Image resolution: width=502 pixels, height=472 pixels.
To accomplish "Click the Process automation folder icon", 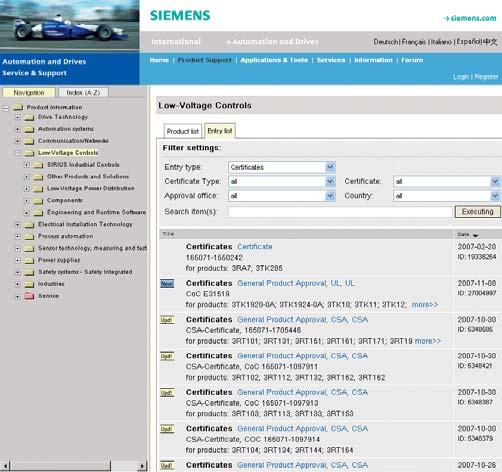I will [29, 237].
